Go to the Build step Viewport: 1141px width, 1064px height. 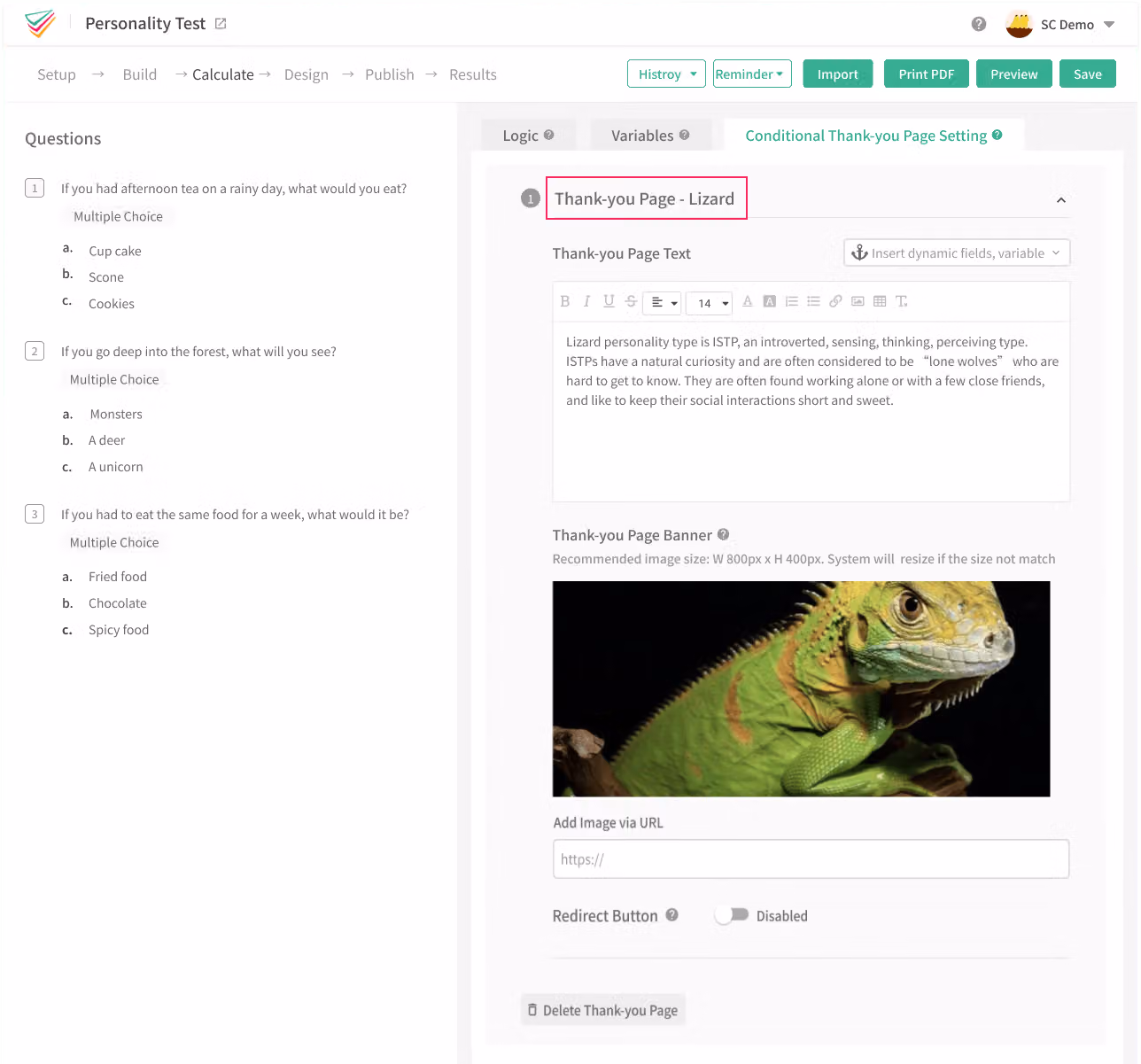coord(140,74)
